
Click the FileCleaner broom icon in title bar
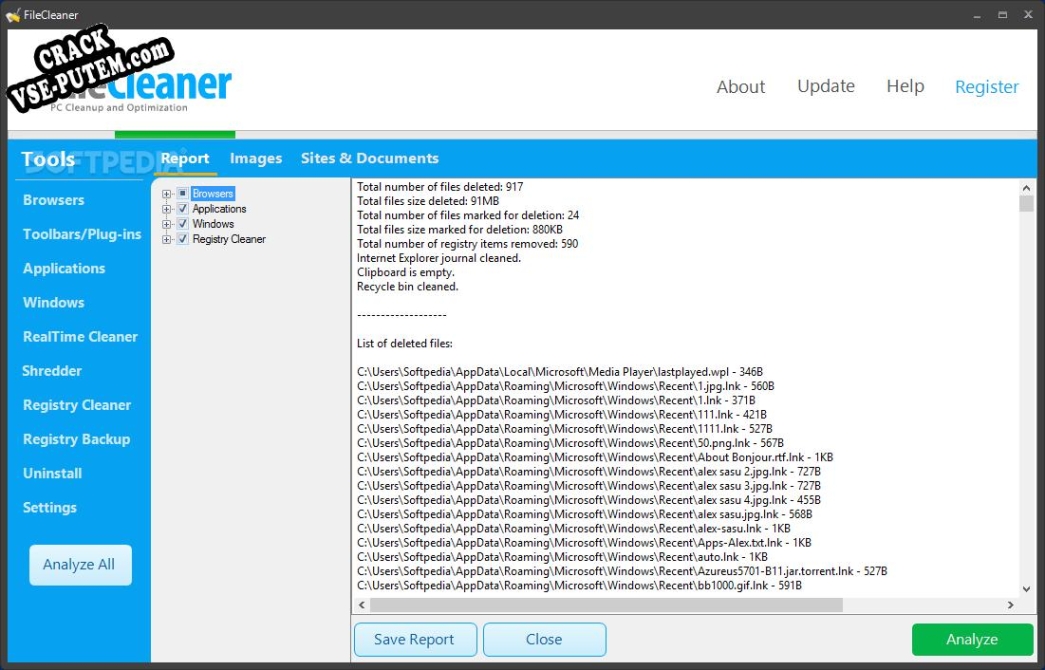pos(13,15)
